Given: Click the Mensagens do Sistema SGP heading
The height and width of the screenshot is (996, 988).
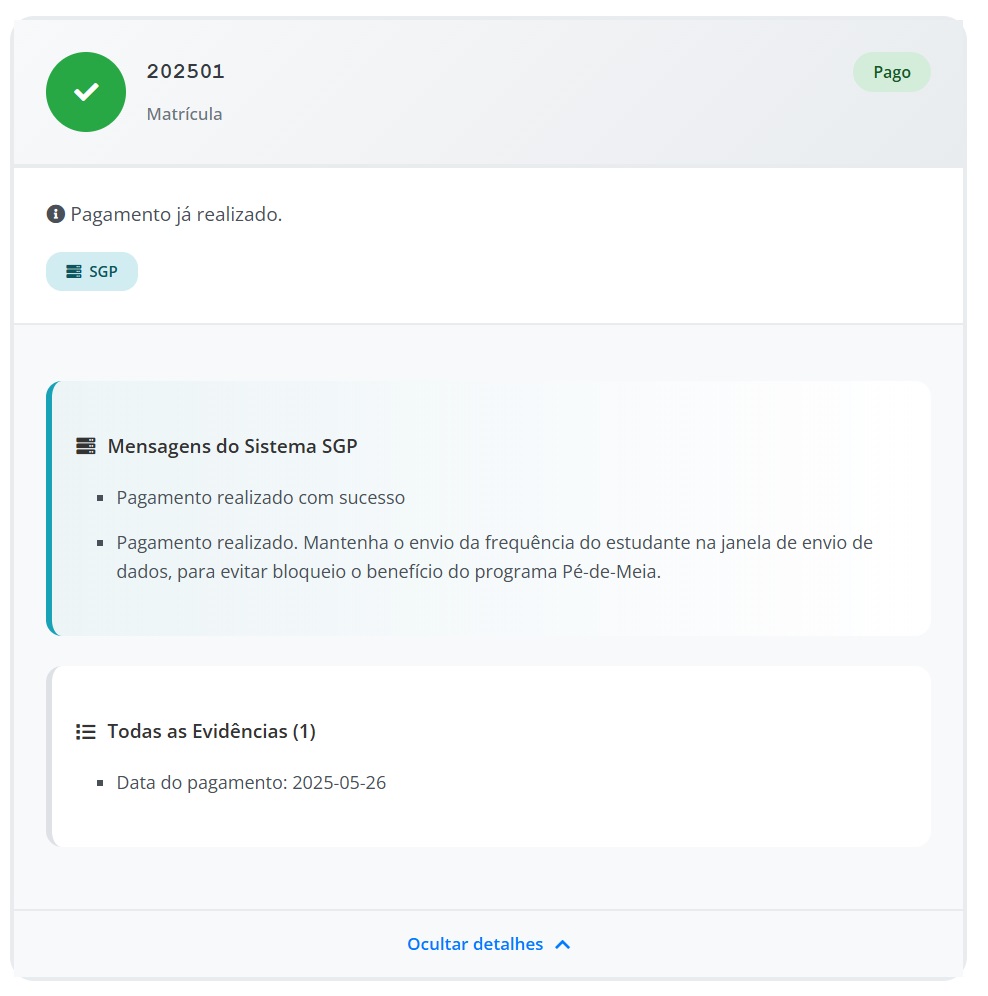Looking at the screenshot, I should pyautogui.click(x=232, y=446).
